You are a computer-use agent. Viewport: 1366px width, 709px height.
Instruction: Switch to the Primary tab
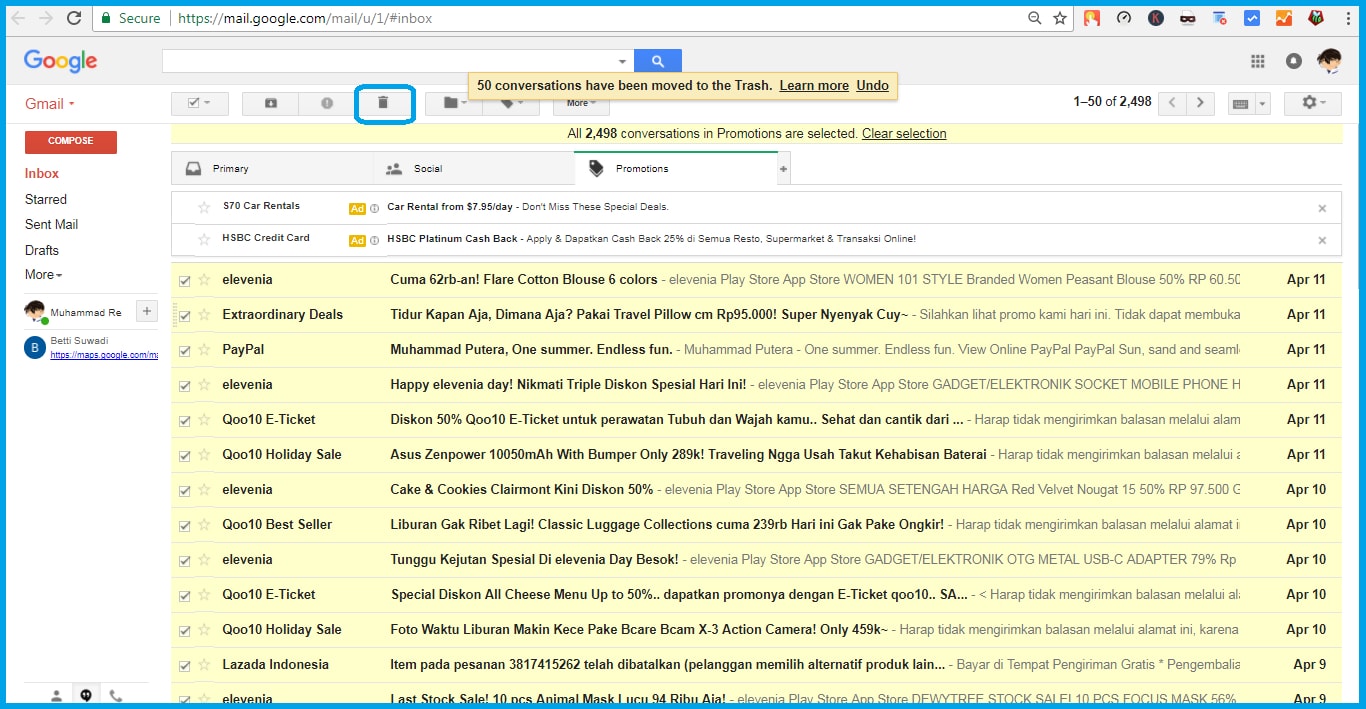pyautogui.click(x=272, y=169)
